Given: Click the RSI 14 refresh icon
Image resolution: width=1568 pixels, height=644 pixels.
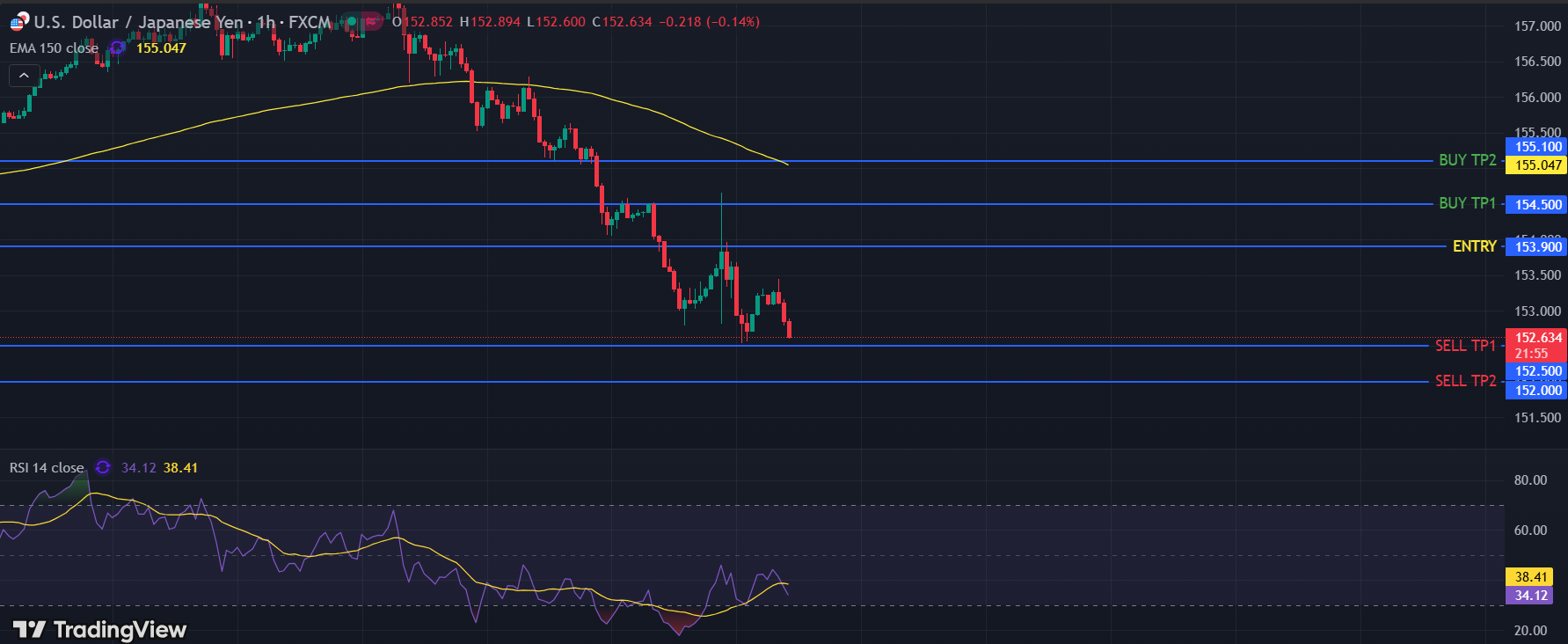Looking at the screenshot, I should (x=103, y=467).
